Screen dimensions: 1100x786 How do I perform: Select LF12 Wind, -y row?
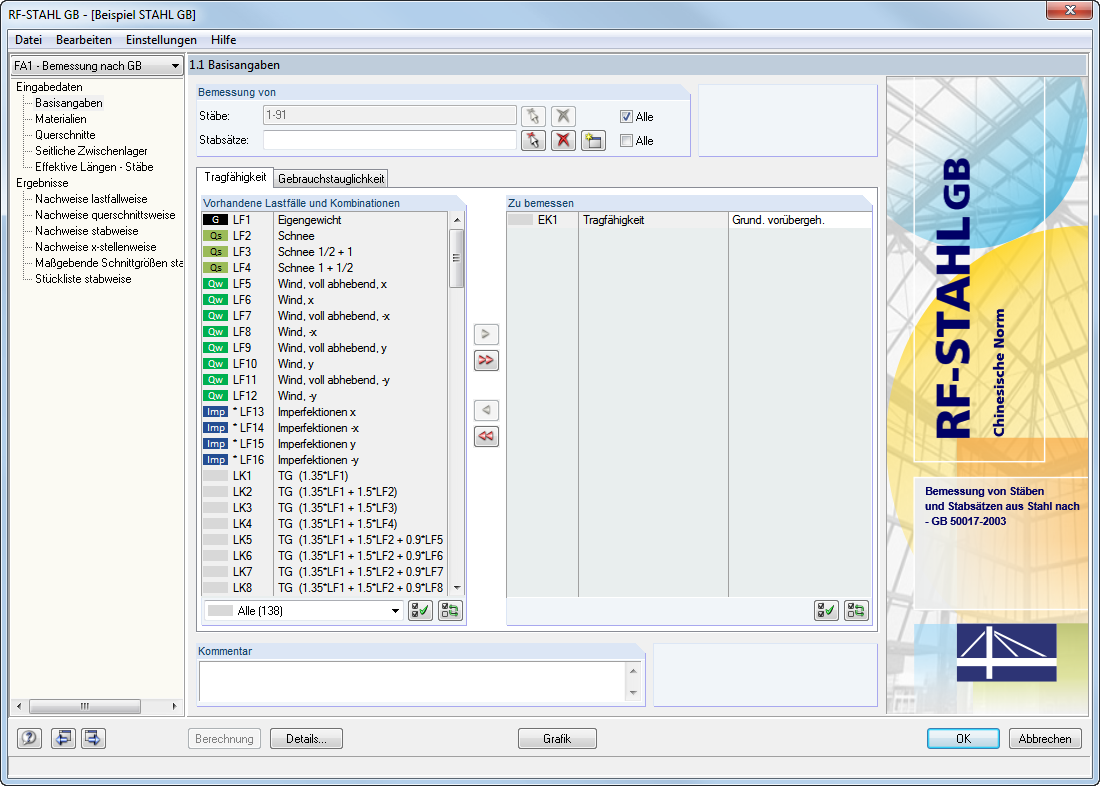click(325, 396)
